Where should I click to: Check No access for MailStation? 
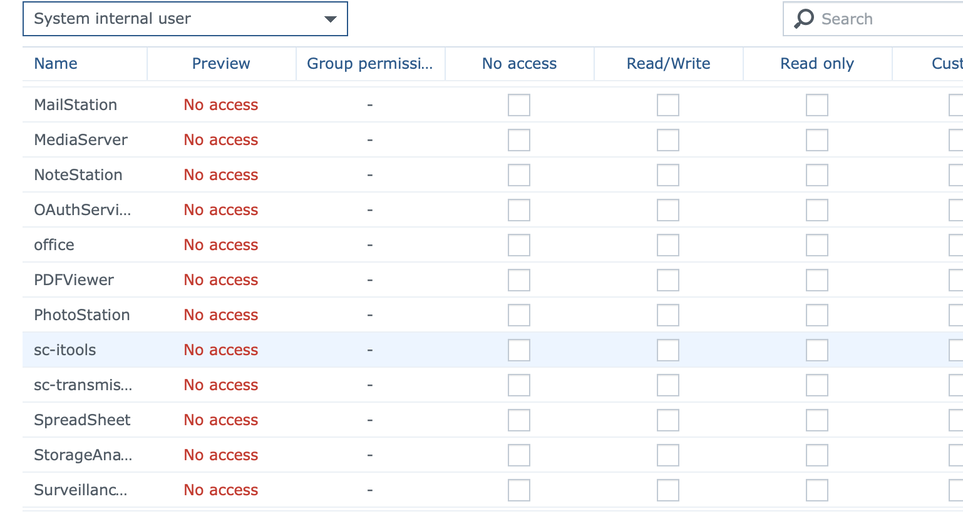[519, 105]
